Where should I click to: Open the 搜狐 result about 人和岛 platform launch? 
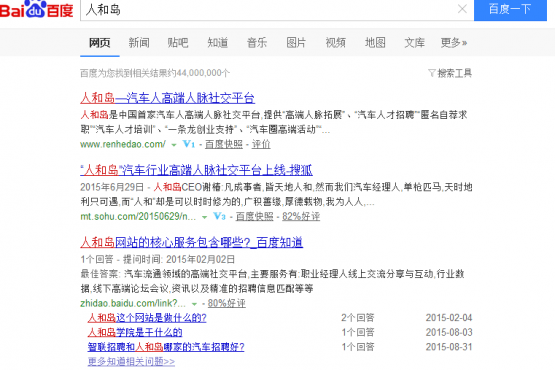point(196,170)
